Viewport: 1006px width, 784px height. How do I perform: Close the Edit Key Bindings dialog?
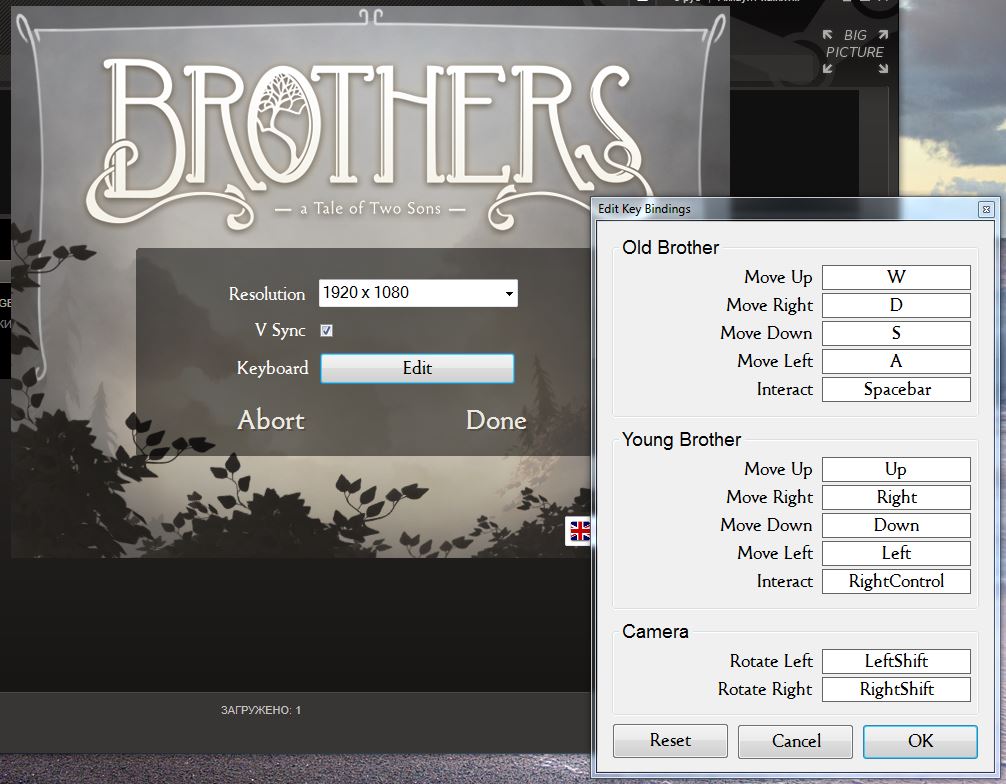click(986, 209)
